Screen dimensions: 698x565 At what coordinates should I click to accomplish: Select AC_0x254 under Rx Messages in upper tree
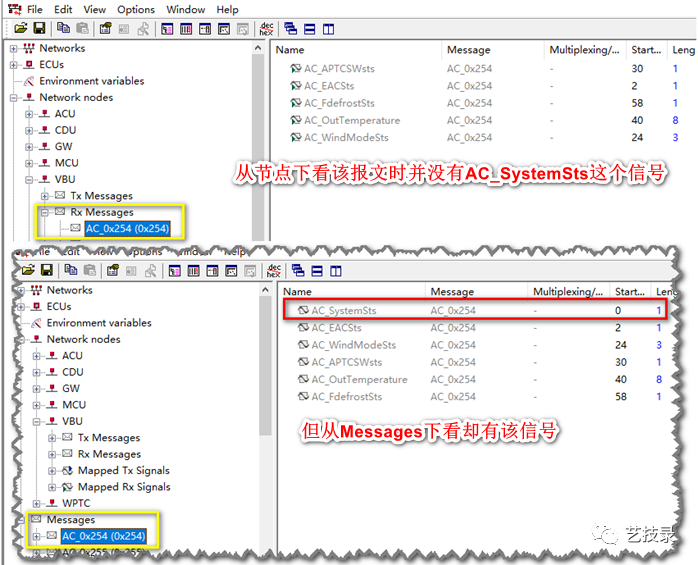tap(127, 228)
